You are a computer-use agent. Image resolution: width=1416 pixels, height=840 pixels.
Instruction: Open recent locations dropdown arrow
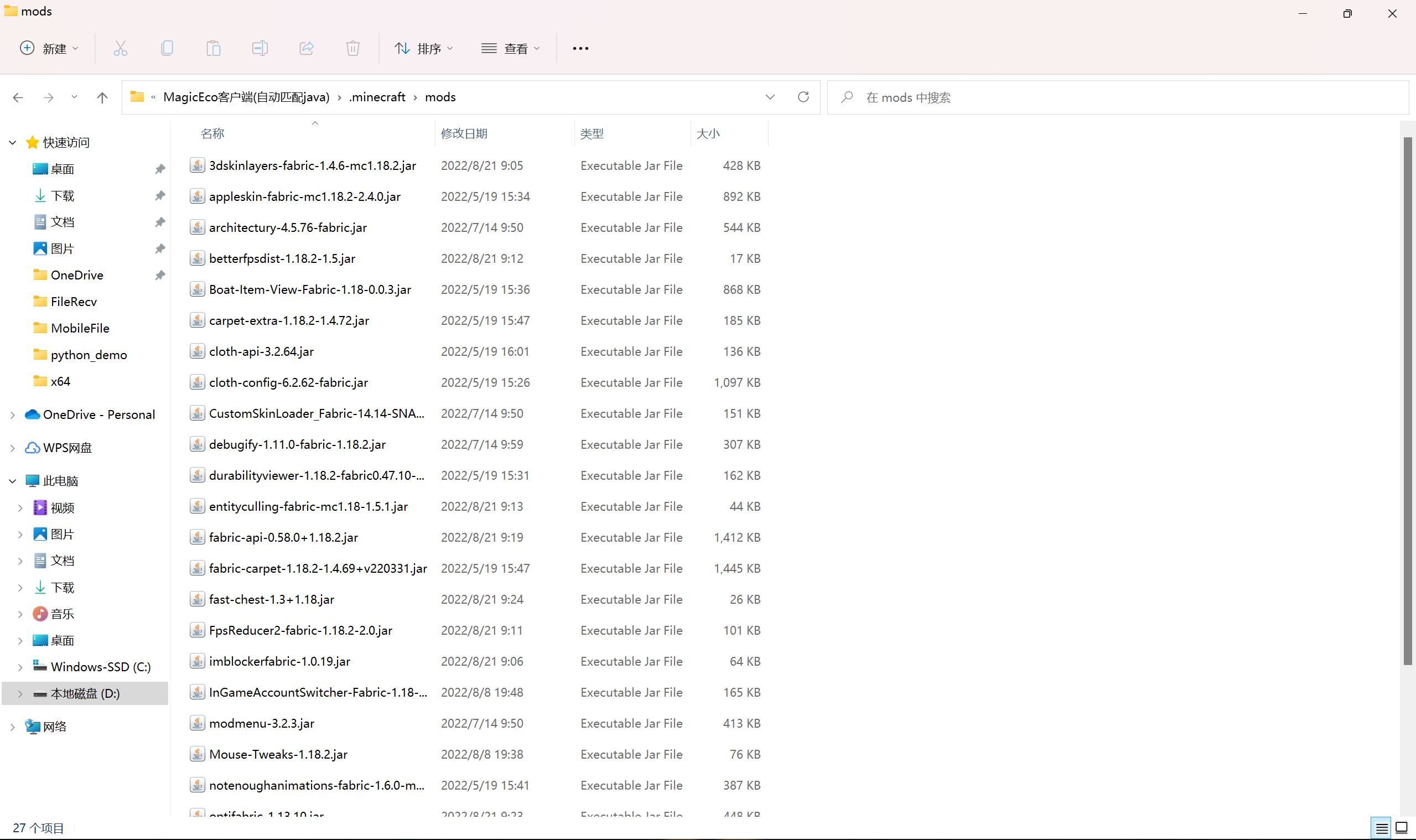[x=74, y=97]
